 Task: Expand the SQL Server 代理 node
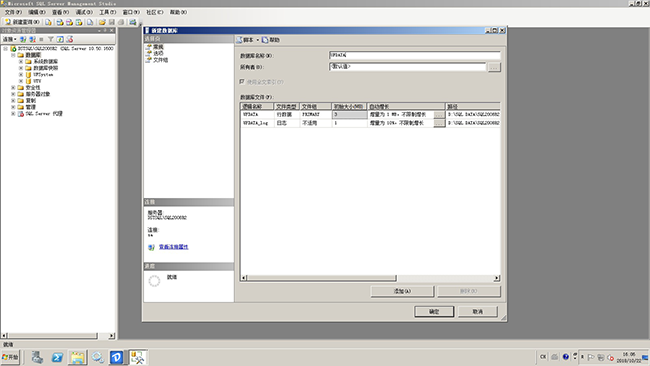click(13, 114)
